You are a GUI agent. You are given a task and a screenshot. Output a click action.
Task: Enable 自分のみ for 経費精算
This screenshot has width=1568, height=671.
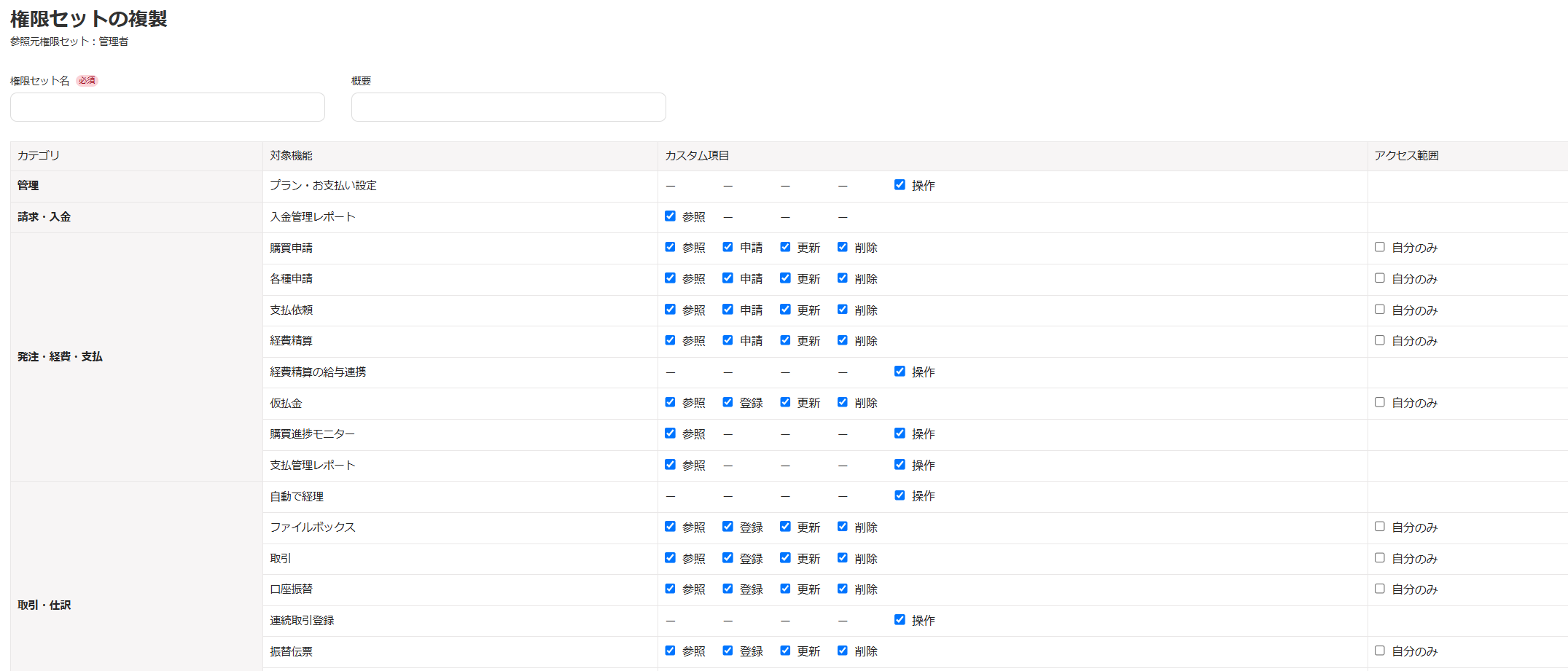pos(1379,340)
